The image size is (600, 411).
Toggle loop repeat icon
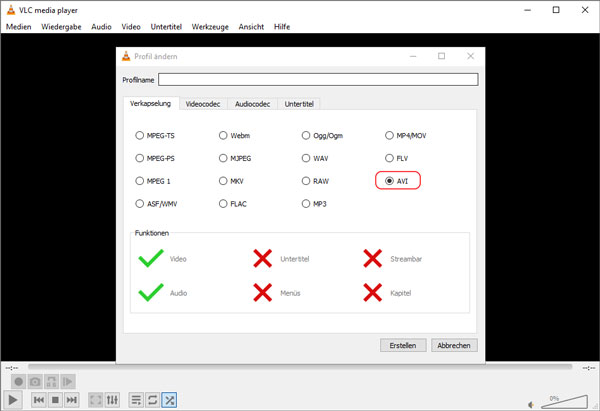coord(152,400)
